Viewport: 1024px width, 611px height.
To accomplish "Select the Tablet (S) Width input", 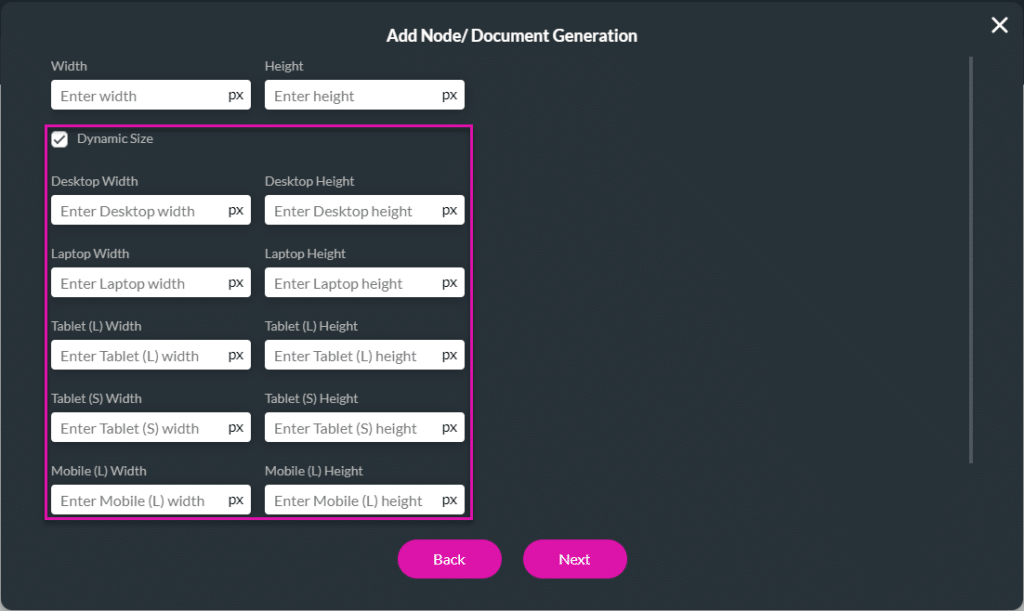I will tap(138, 428).
